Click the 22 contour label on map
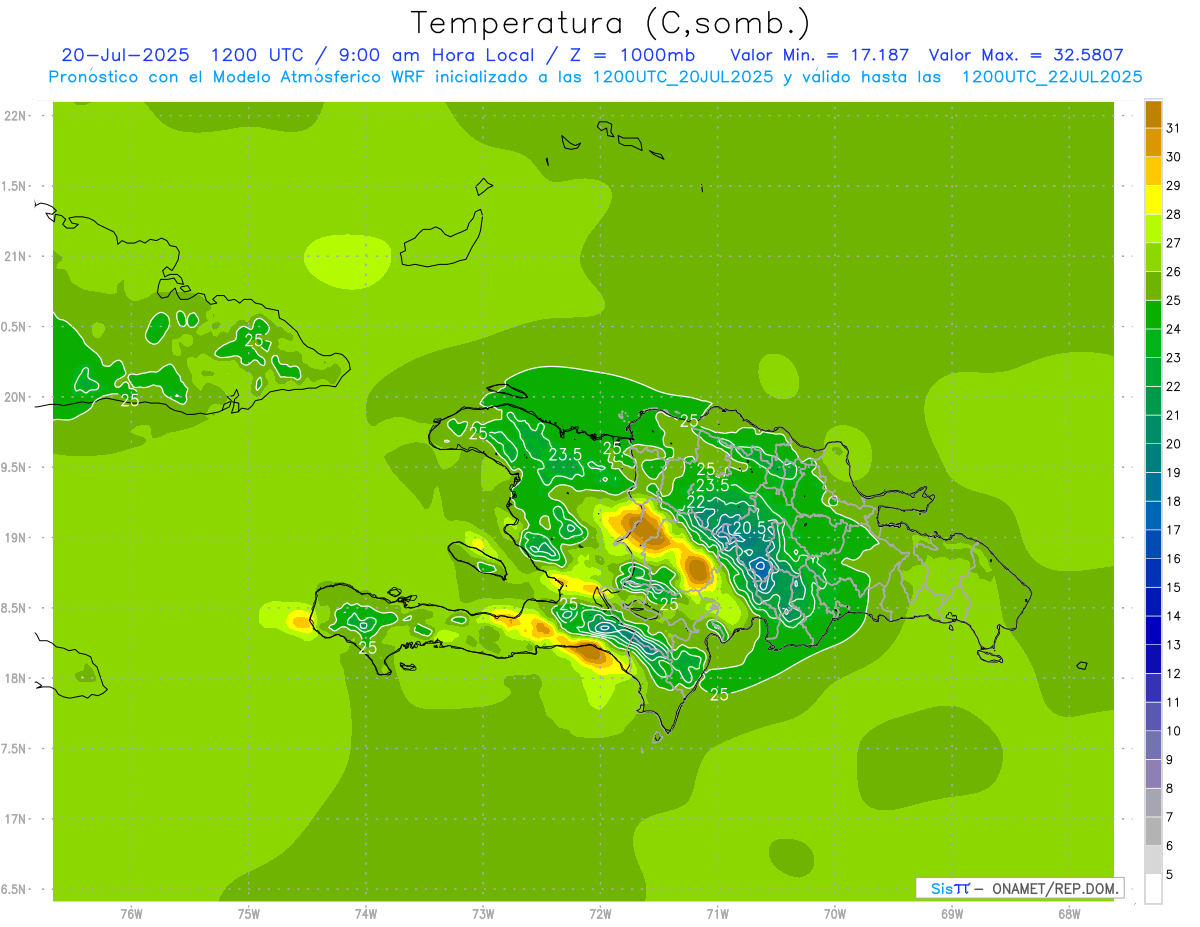This screenshot has height=927, width=1200. coord(697,501)
